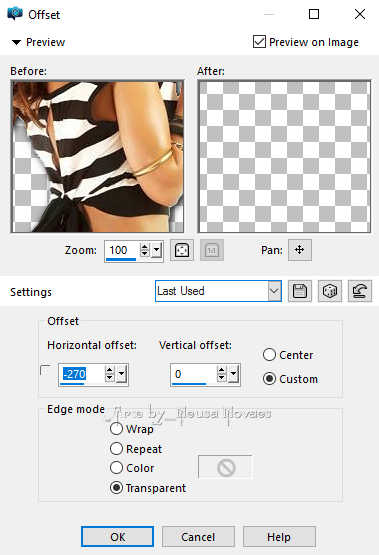This screenshot has height=555, width=379.
Task: Select the Color edge mode option
Action: [x=116, y=468]
